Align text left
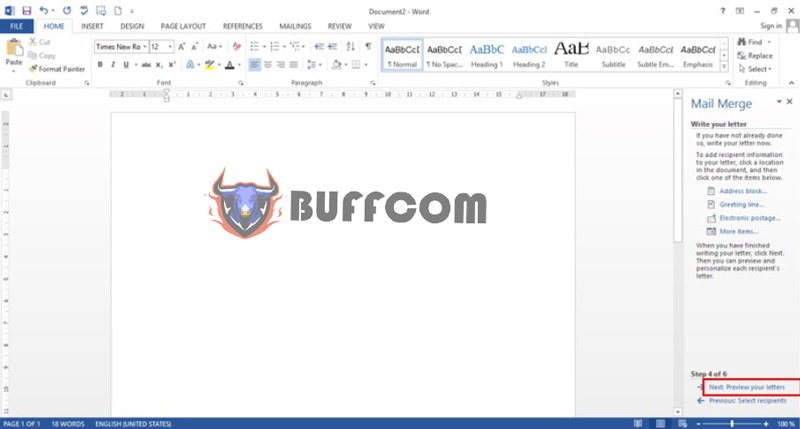Viewport: 800px width, 429px height. [x=254, y=65]
